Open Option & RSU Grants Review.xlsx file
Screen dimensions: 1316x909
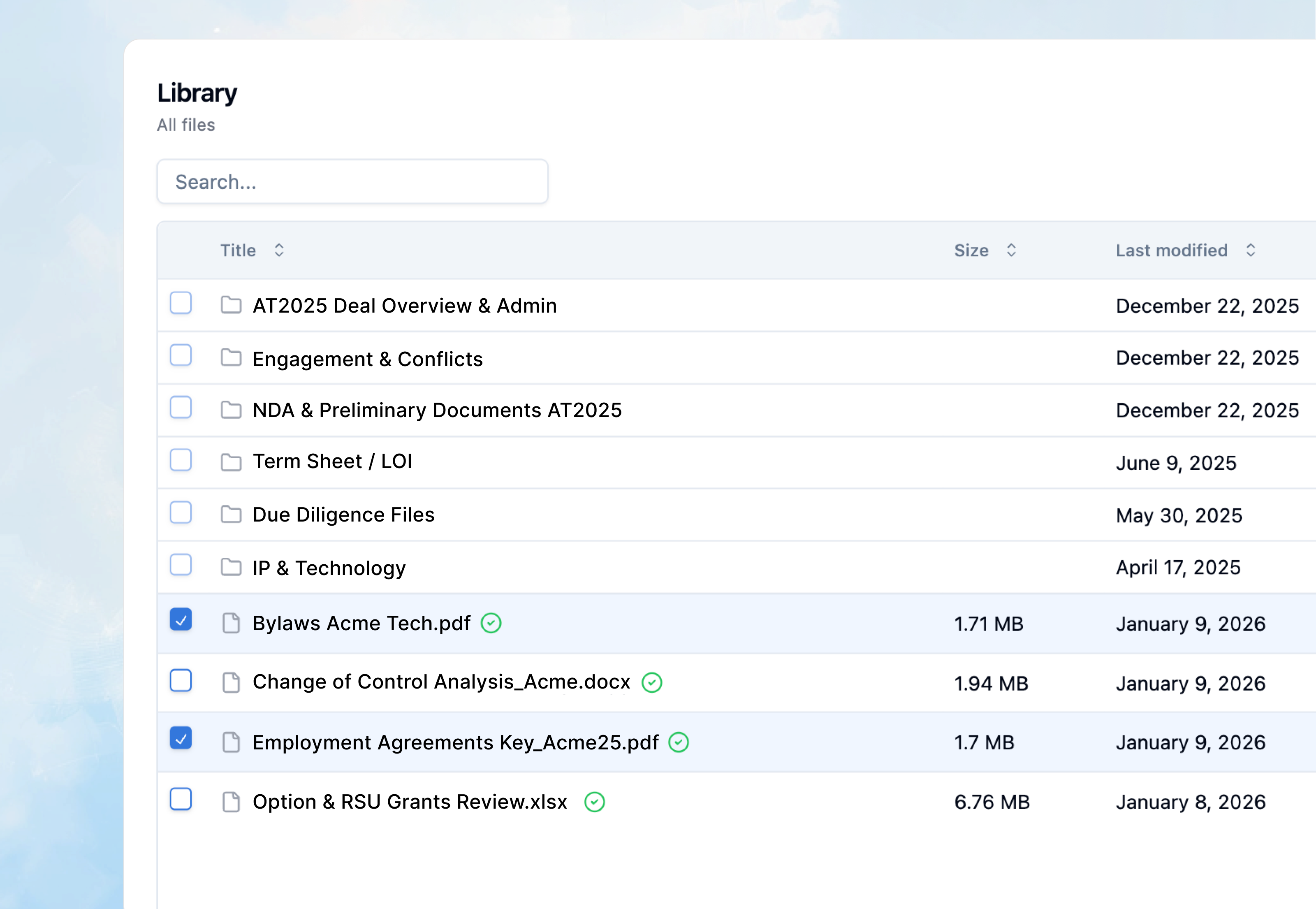(x=410, y=802)
